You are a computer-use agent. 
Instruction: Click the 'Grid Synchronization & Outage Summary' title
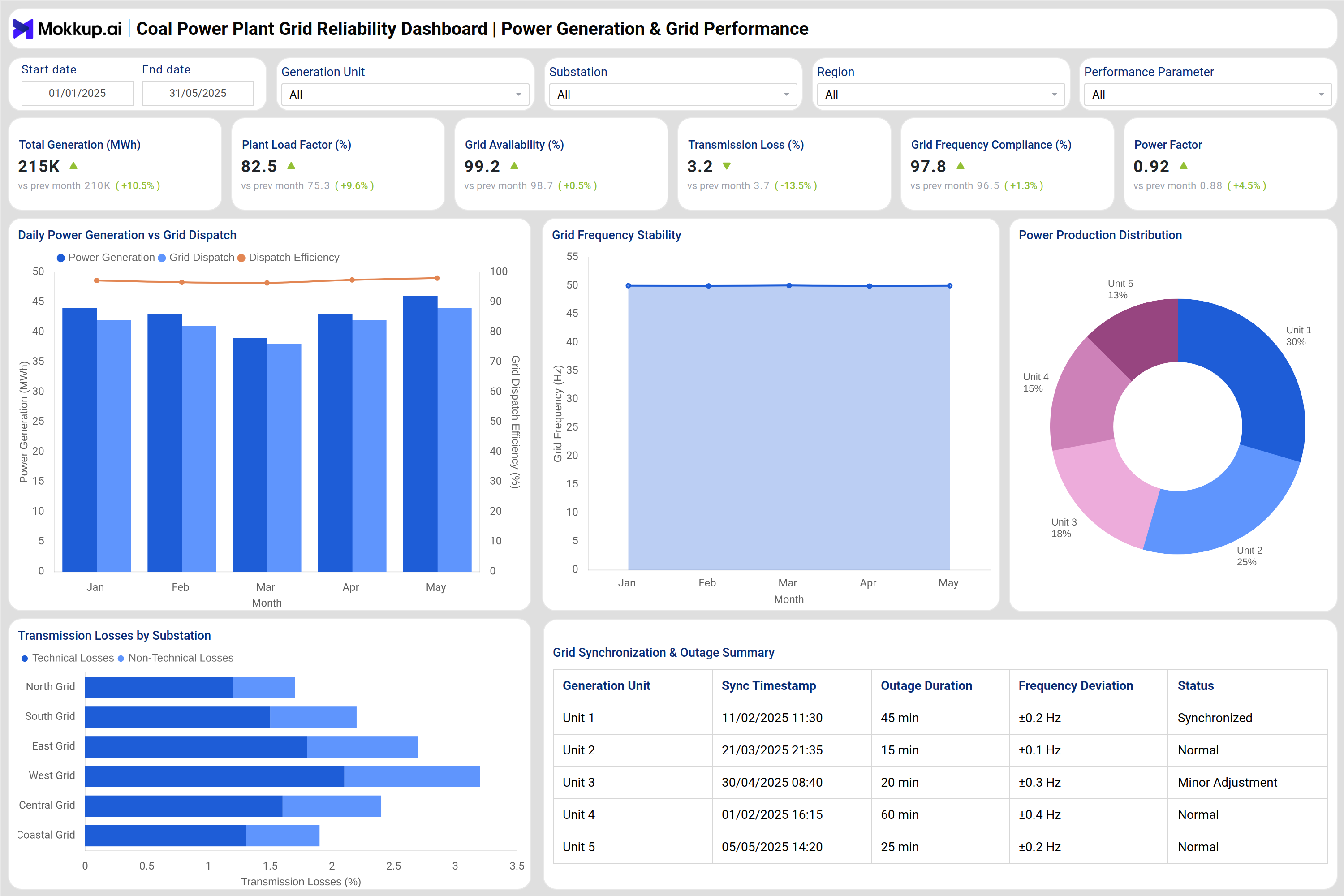click(x=663, y=653)
